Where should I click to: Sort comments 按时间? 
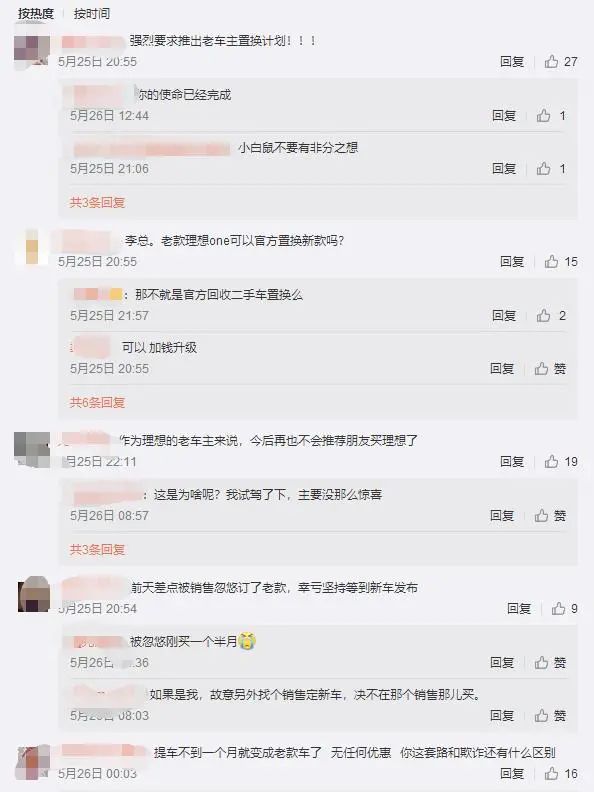click(92, 14)
